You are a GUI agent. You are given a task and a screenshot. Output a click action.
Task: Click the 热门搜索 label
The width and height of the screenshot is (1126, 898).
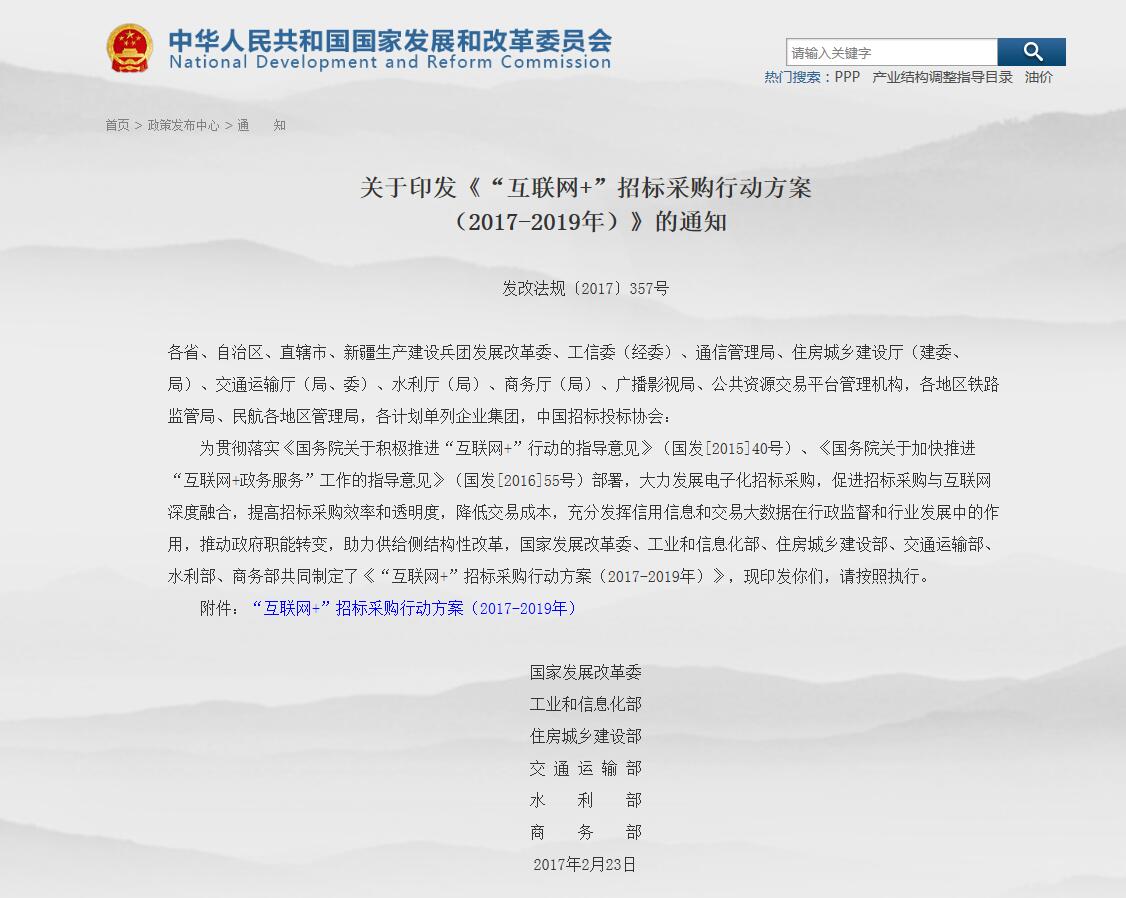pyautogui.click(x=792, y=77)
